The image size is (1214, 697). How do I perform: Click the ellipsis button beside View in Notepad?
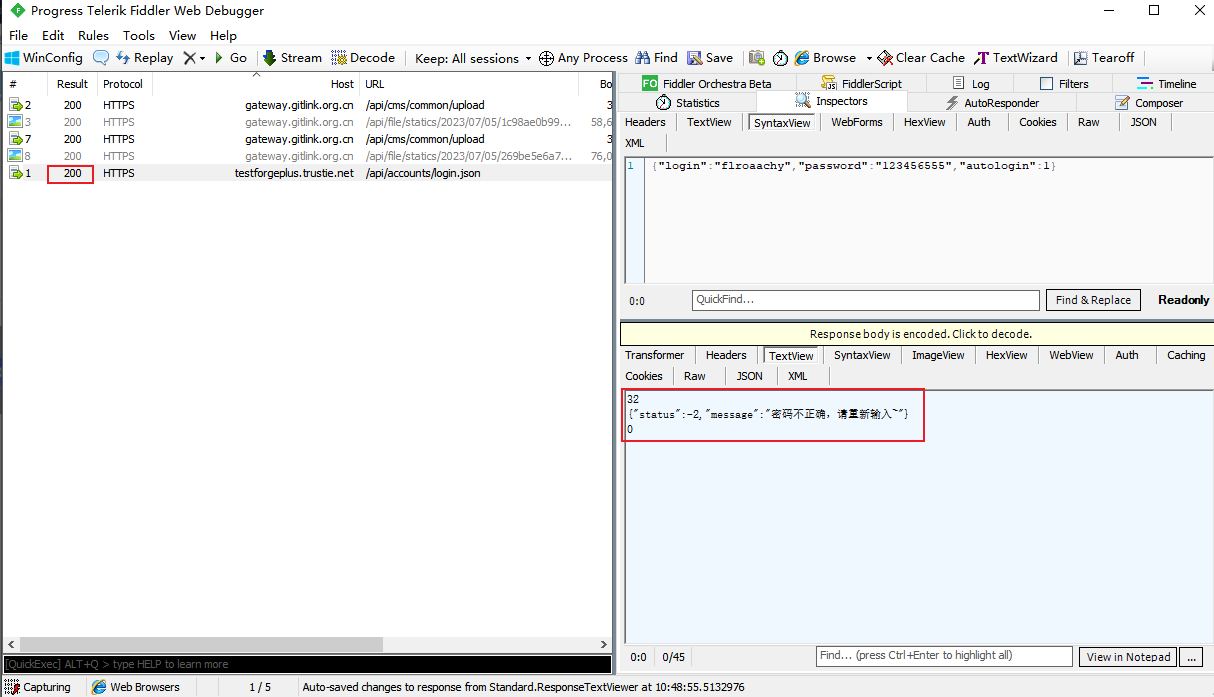1190,657
